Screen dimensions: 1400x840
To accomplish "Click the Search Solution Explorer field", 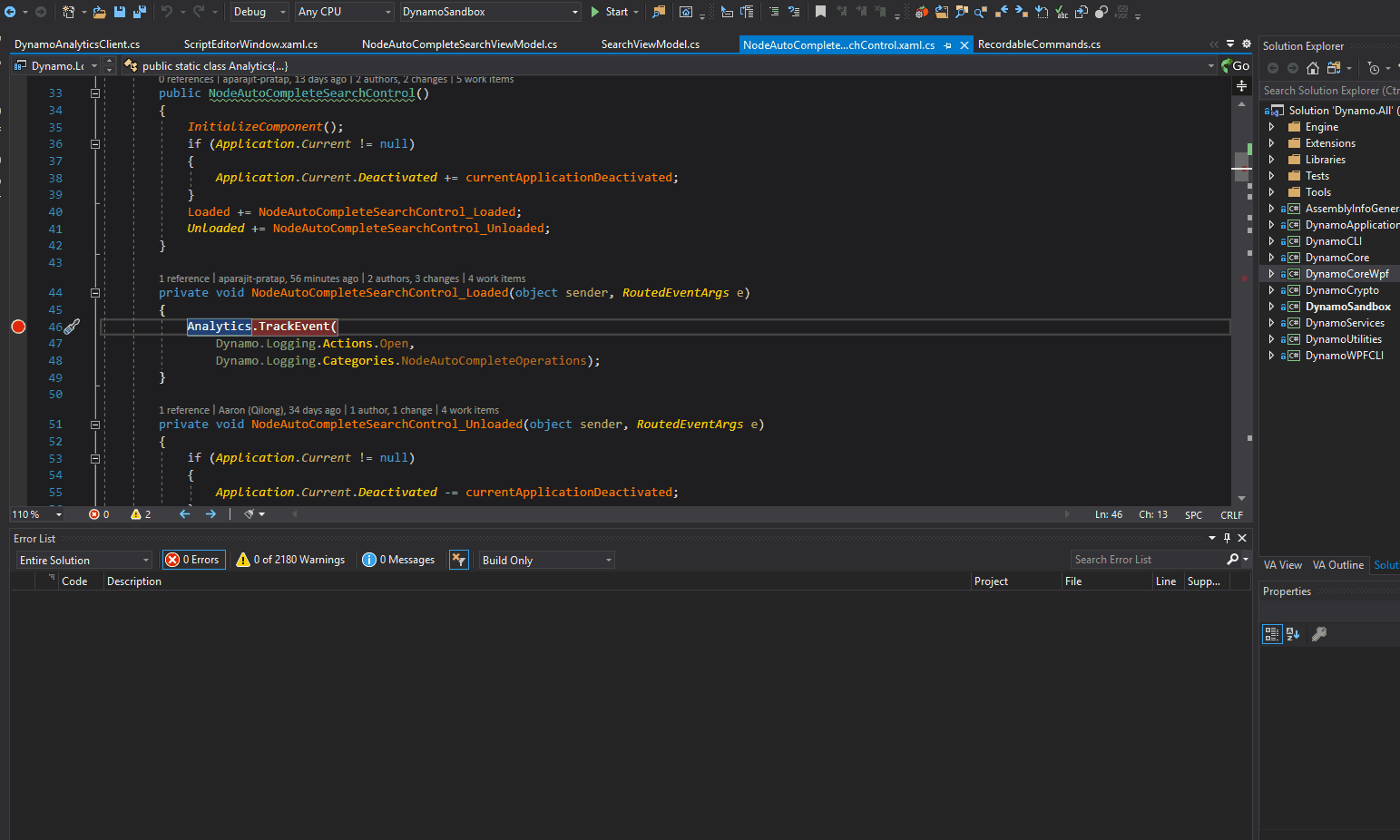I will pyautogui.click(x=1329, y=91).
